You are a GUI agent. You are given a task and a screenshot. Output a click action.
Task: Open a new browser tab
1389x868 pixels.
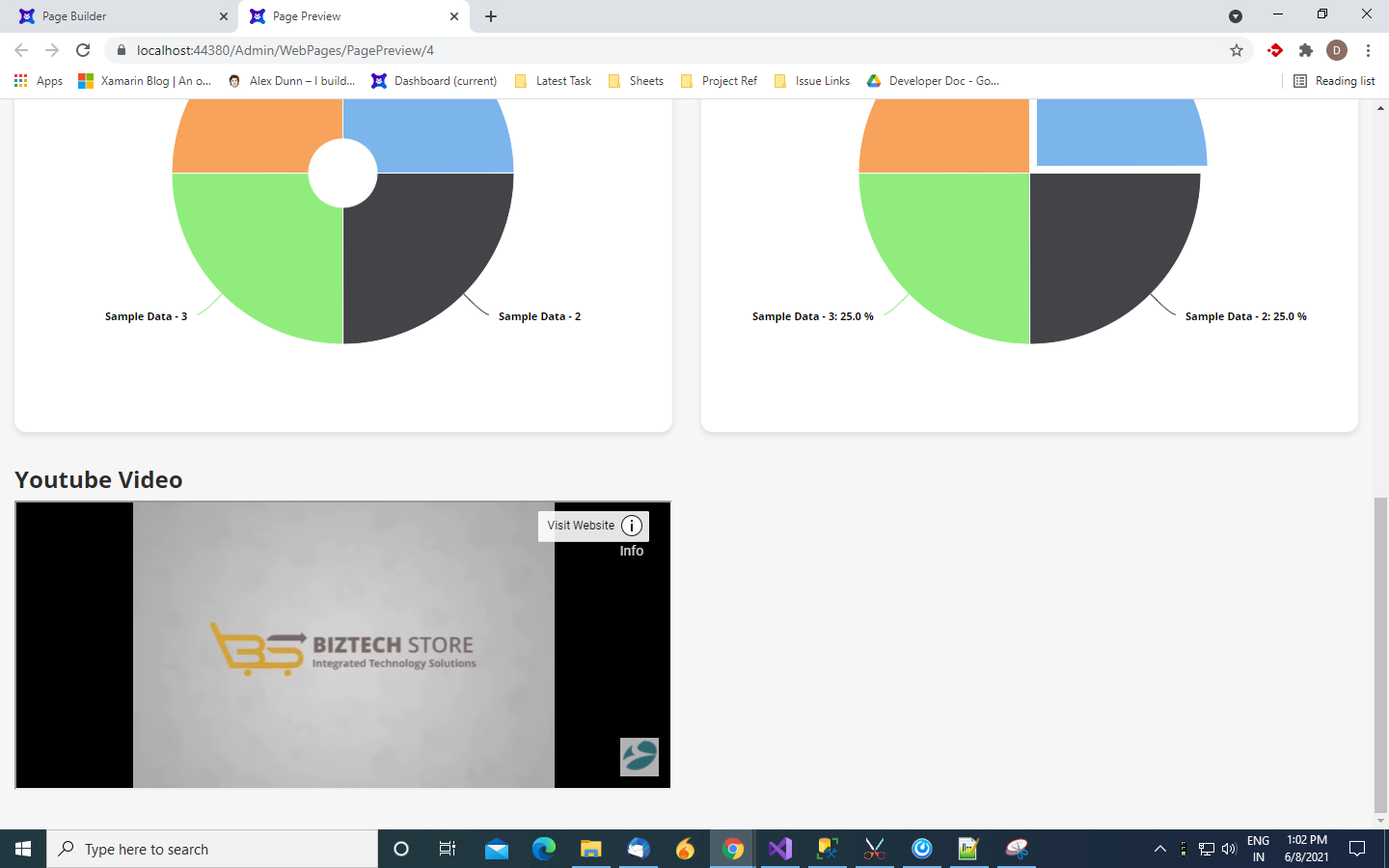(x=491, y=16)
